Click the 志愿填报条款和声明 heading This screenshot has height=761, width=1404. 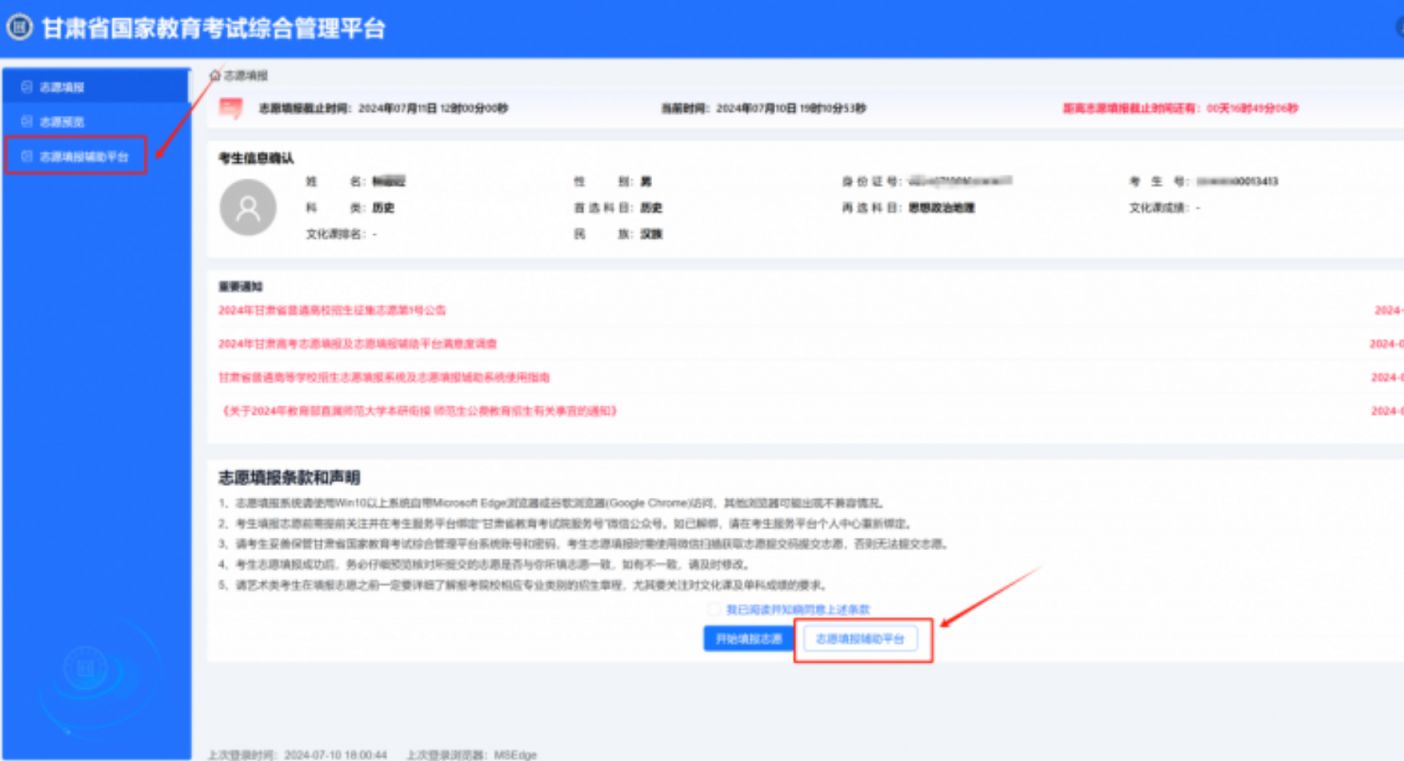[289, 478]
